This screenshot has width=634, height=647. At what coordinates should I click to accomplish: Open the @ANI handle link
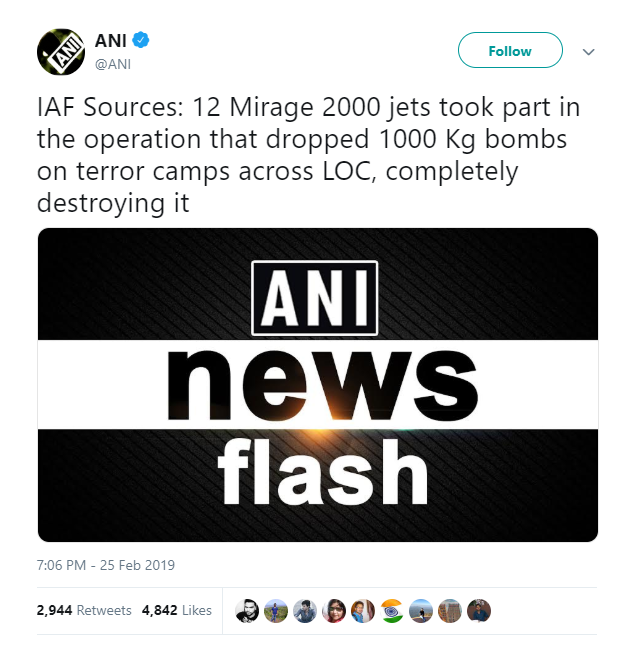(113, 64)
